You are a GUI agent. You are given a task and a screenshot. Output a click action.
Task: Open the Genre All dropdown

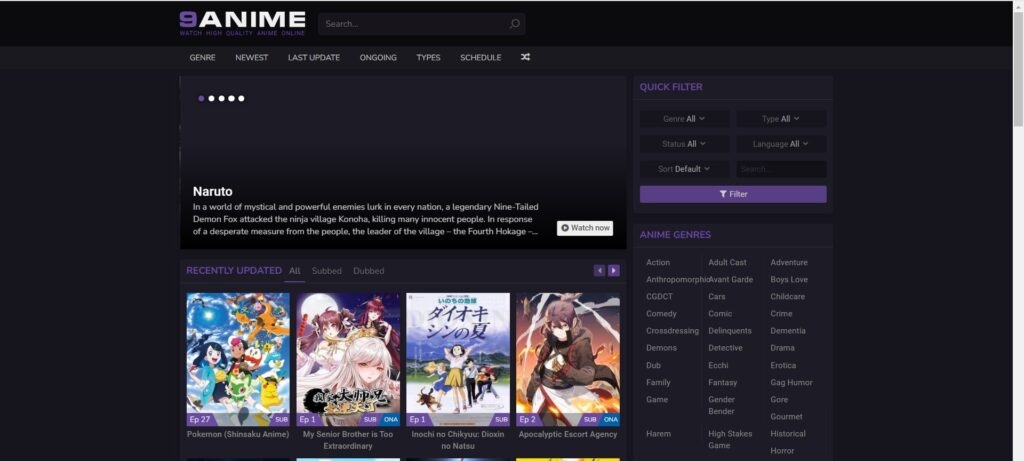(684, 119)
